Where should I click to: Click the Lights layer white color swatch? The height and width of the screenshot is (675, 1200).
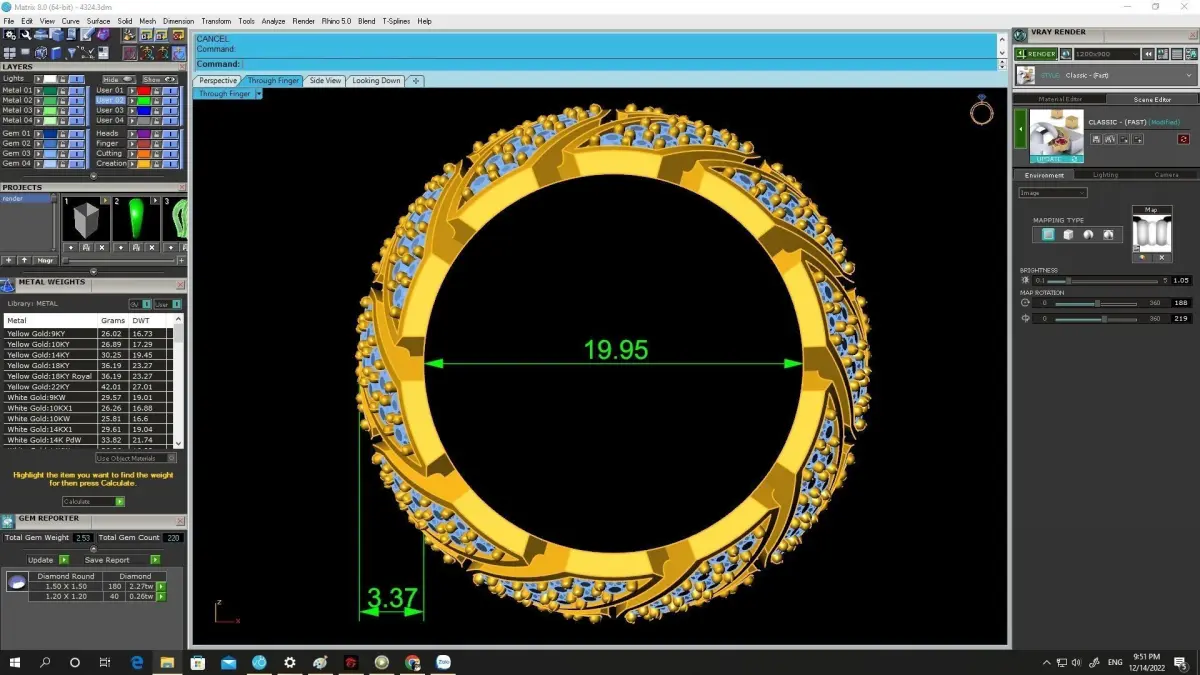click(x=49, y=79)
